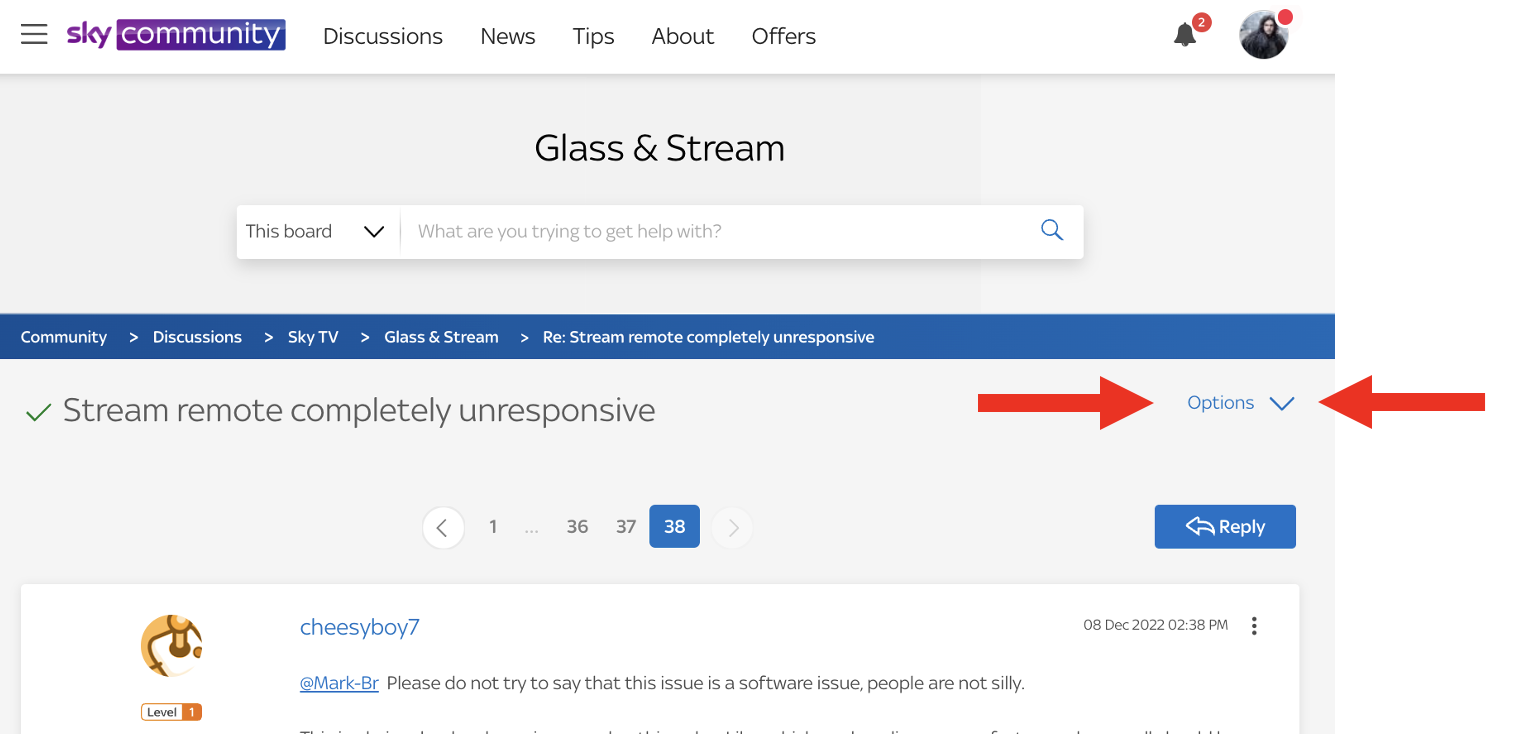The image size is (1516, 734).
Task: Open the Discussions menu item
Action: click(x=383, y=36)
